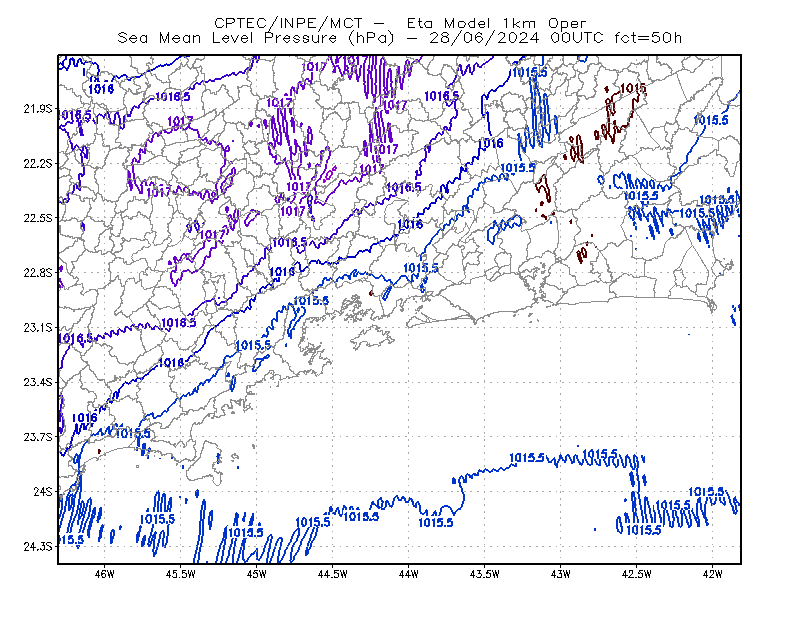Click the CPTEC/INPE/MCT title text

pos(288,23)
